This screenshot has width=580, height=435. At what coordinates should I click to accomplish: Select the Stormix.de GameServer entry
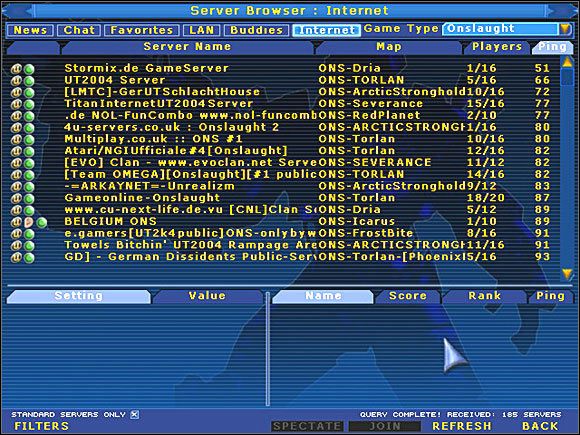(147, 68)
